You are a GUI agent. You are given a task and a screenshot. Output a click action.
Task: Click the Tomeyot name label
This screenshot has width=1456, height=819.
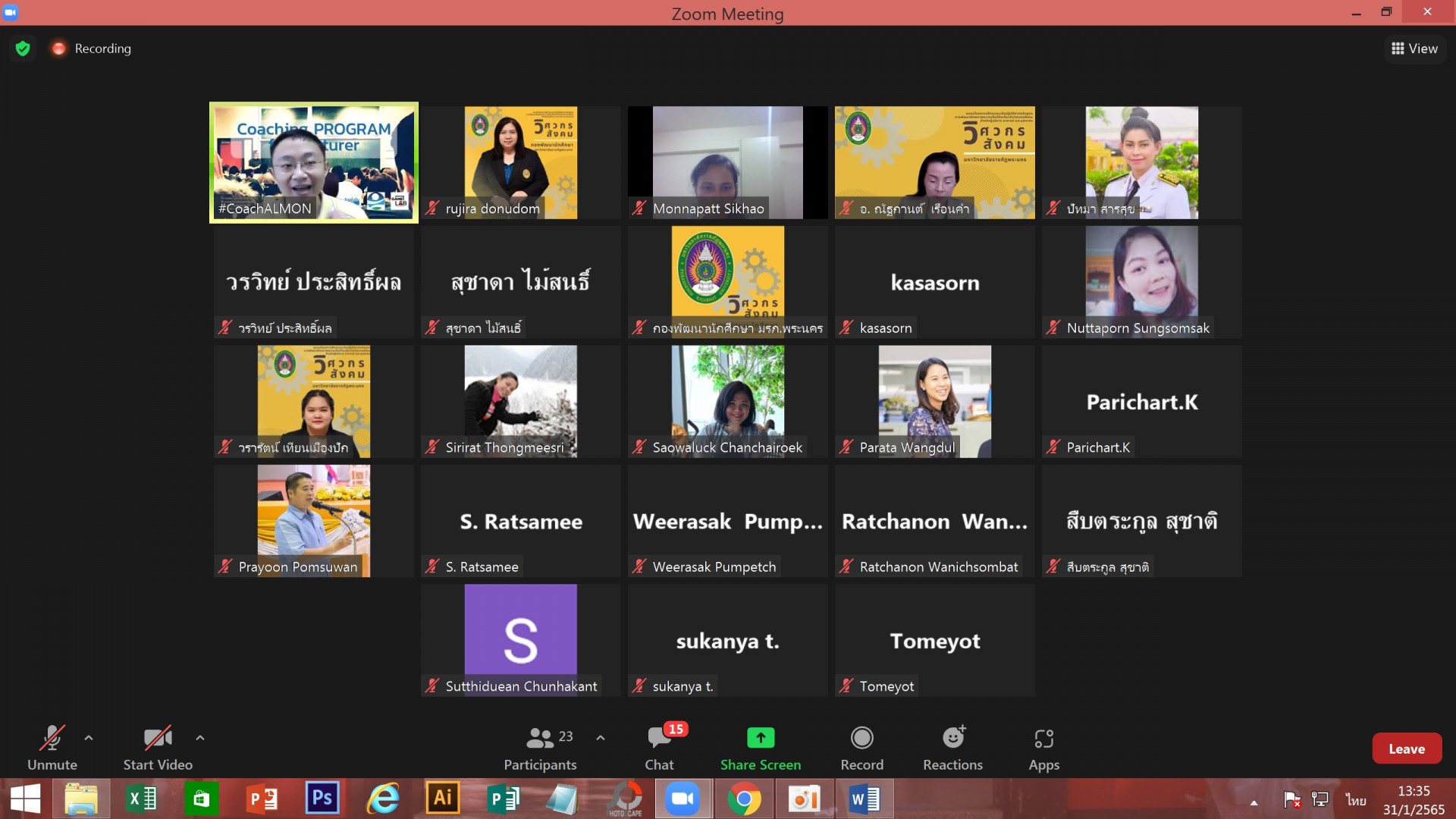[886, 686]
